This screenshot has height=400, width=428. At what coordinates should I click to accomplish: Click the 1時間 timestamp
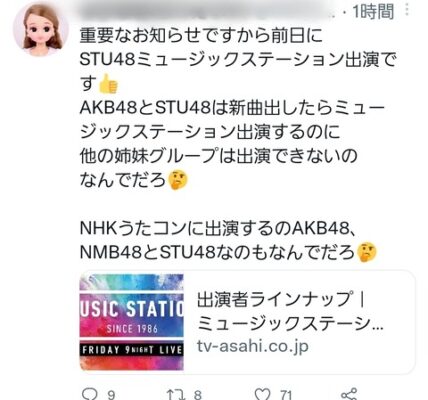373,12
